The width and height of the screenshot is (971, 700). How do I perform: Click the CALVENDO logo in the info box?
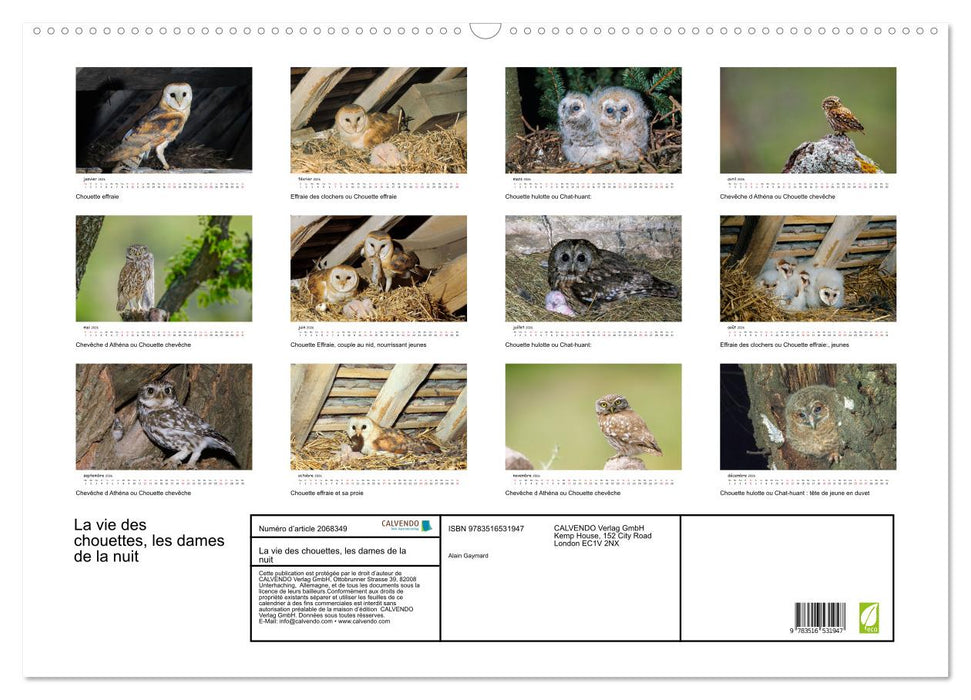click(406, 525)
